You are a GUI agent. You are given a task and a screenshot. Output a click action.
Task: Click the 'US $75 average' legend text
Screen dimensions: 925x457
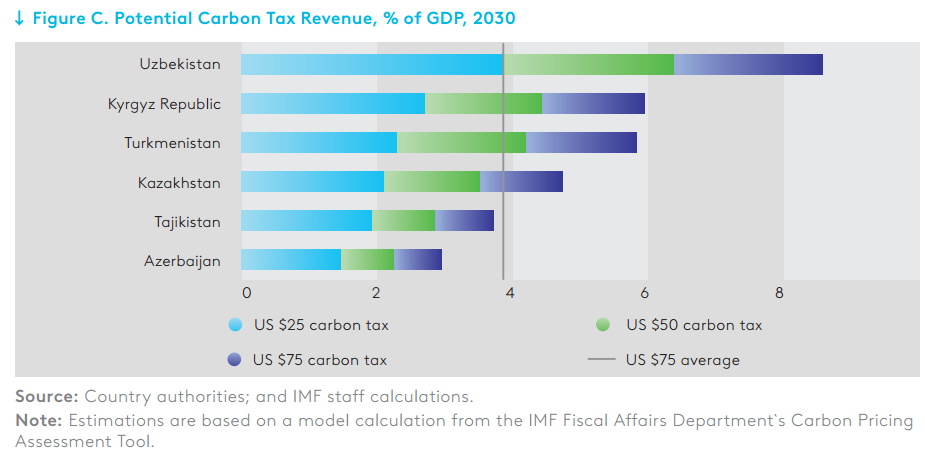point(683,360)
